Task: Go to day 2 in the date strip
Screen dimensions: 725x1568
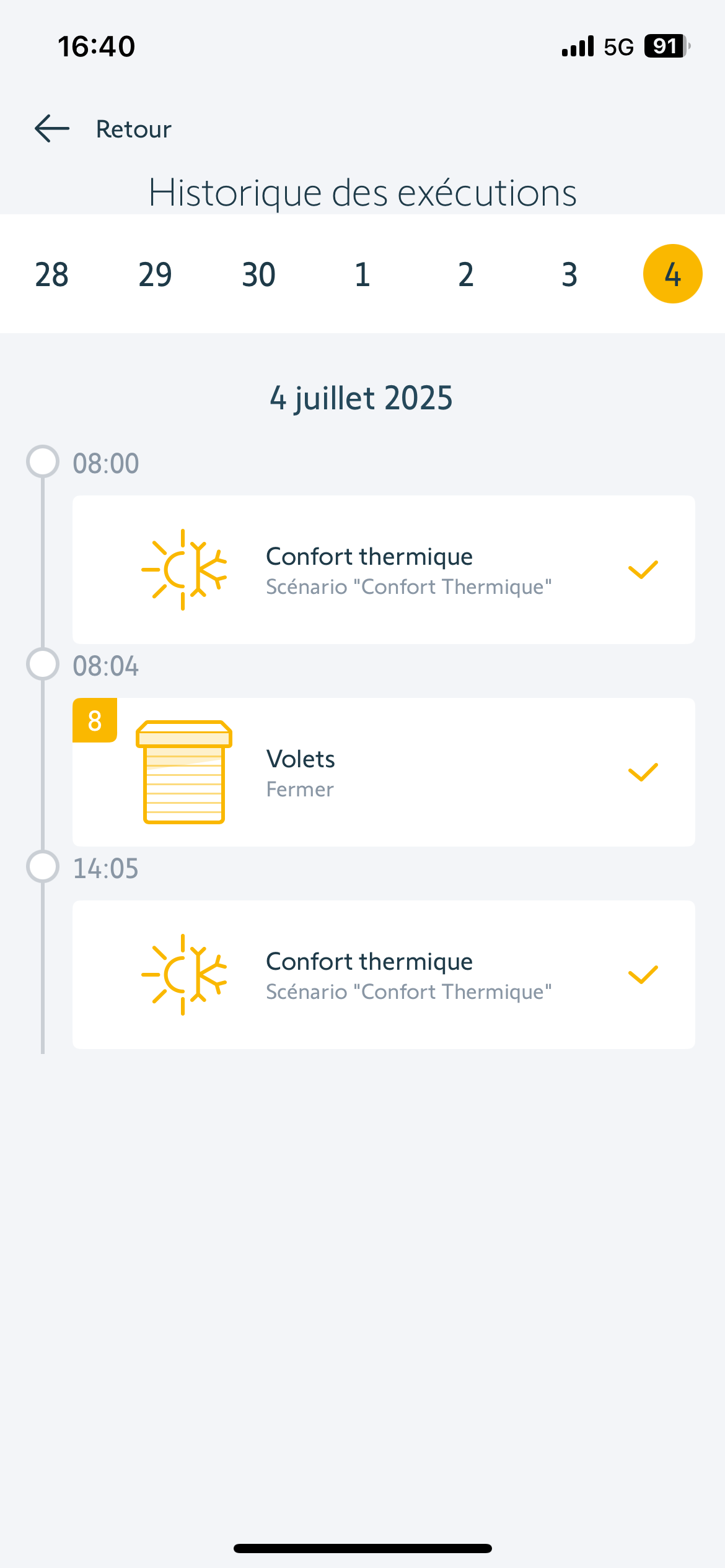Action: click(x=466, y=274)
